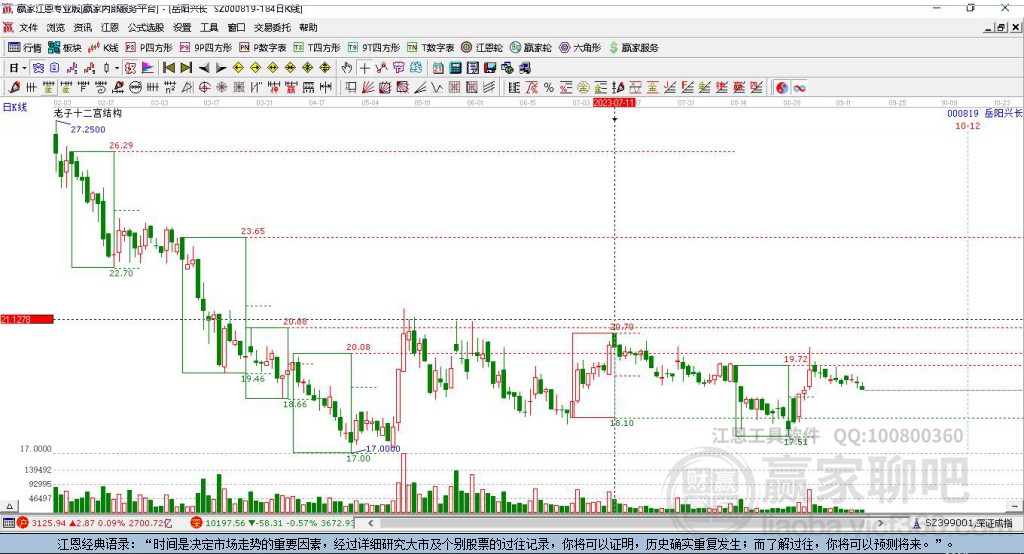This screenshot has width=1024, height=554.
Task: Open the 江恩轮 Gann wheel
Action: pos(482,48)
